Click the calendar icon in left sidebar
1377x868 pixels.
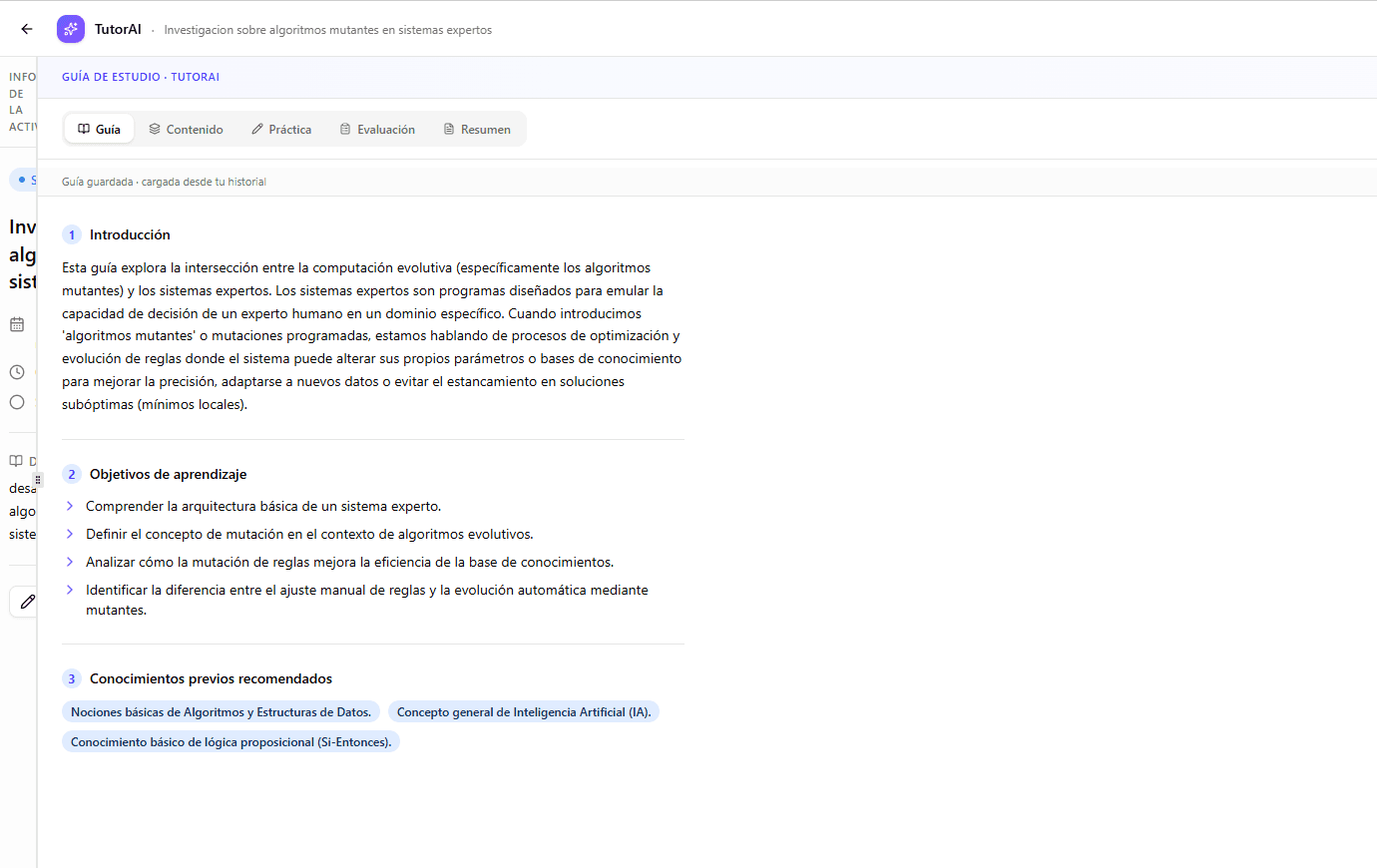[17, 324]
